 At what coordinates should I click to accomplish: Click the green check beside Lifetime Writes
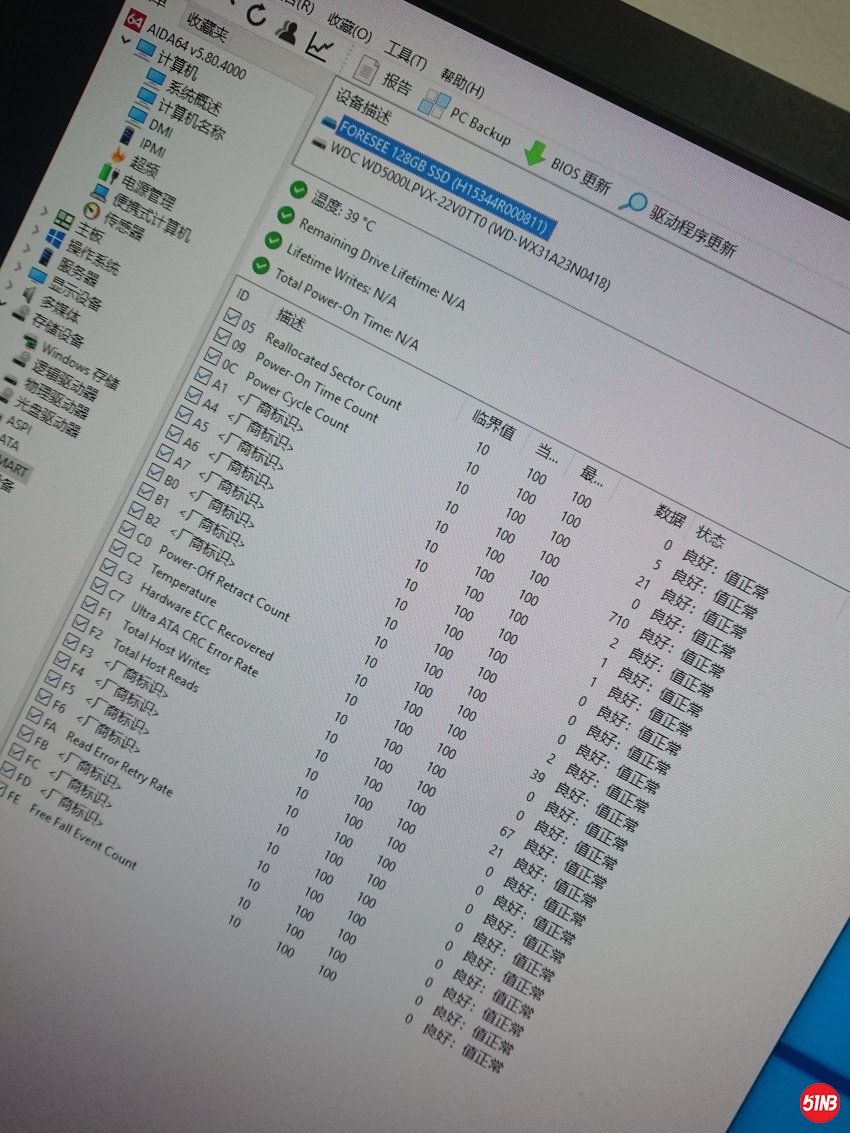pos(272,240)
